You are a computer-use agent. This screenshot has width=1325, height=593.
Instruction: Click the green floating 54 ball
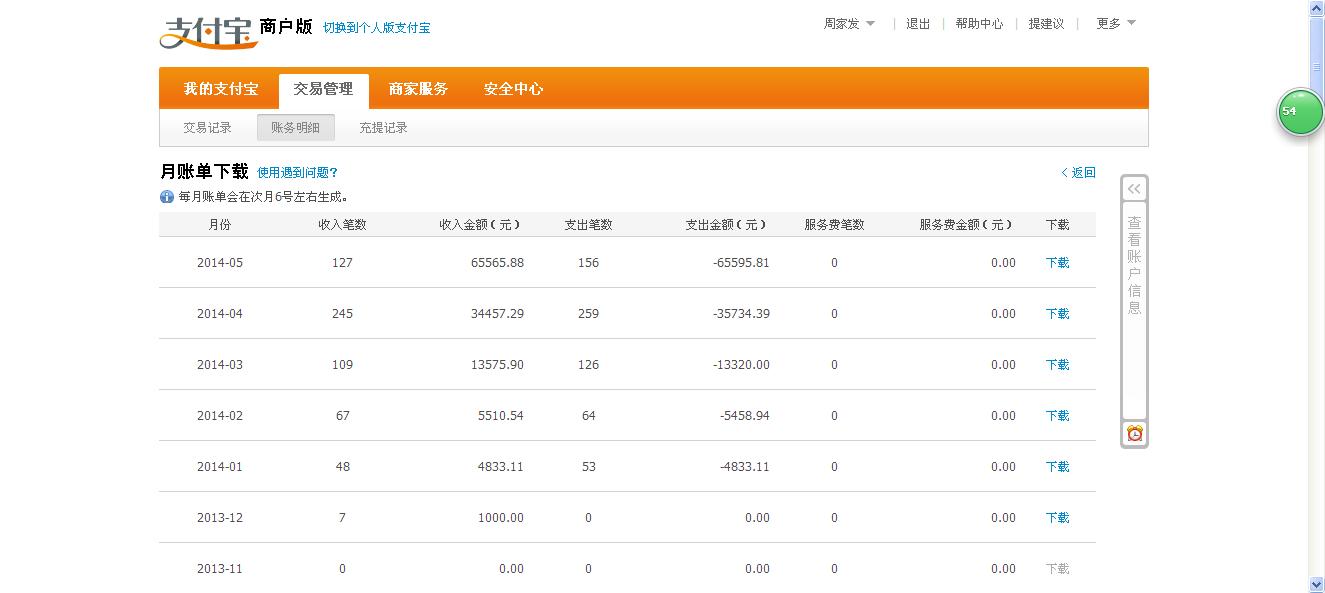[x=1299, y=112]
